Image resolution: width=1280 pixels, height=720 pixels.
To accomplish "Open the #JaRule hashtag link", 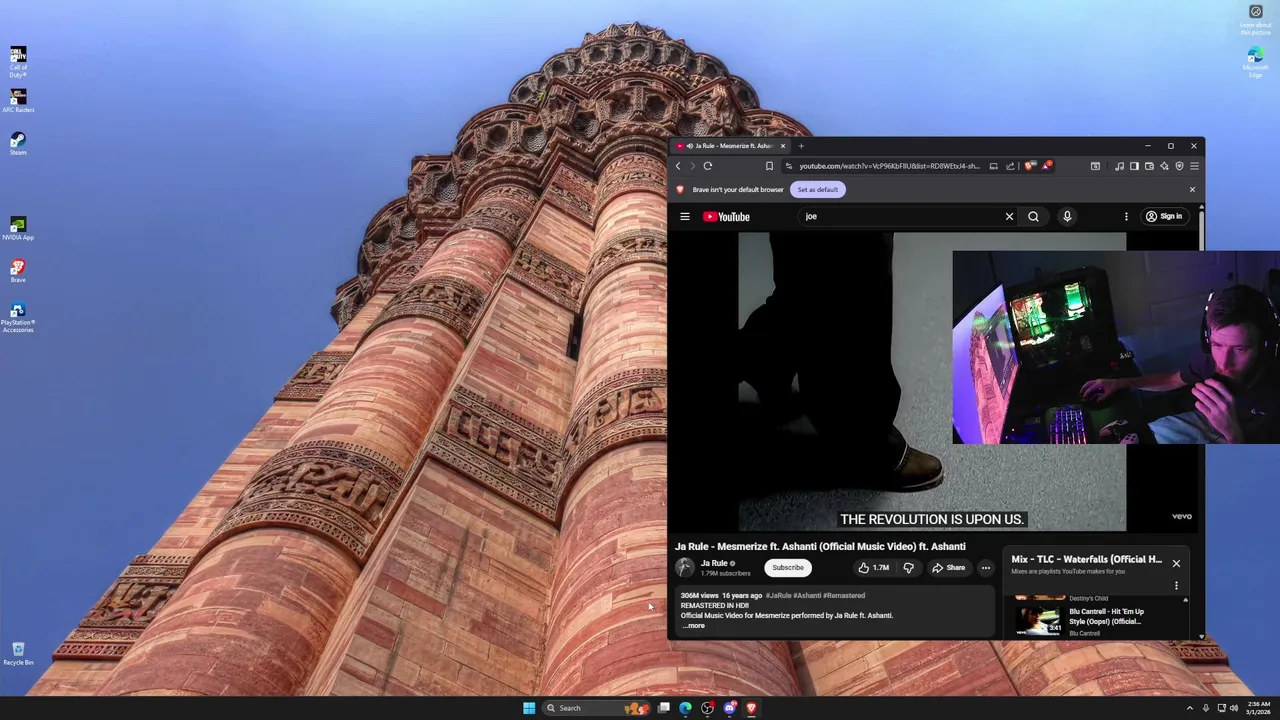I will coord(778,595).
